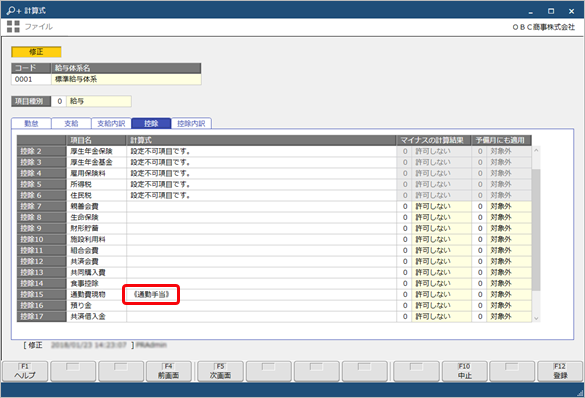Select 対象外 in the 親睦会費 row
This screenshot has width=585, height=398.
[509, 206]
